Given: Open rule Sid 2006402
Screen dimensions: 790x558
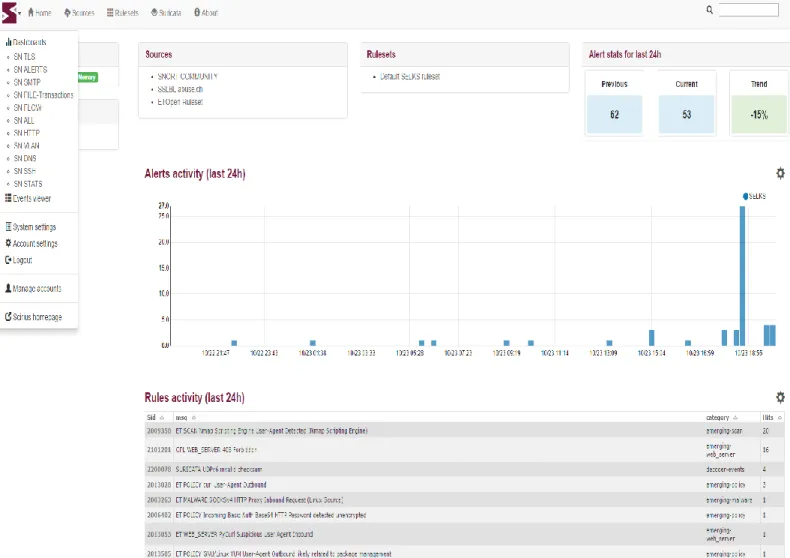Looking at the screenshot, I should [159, 515].
